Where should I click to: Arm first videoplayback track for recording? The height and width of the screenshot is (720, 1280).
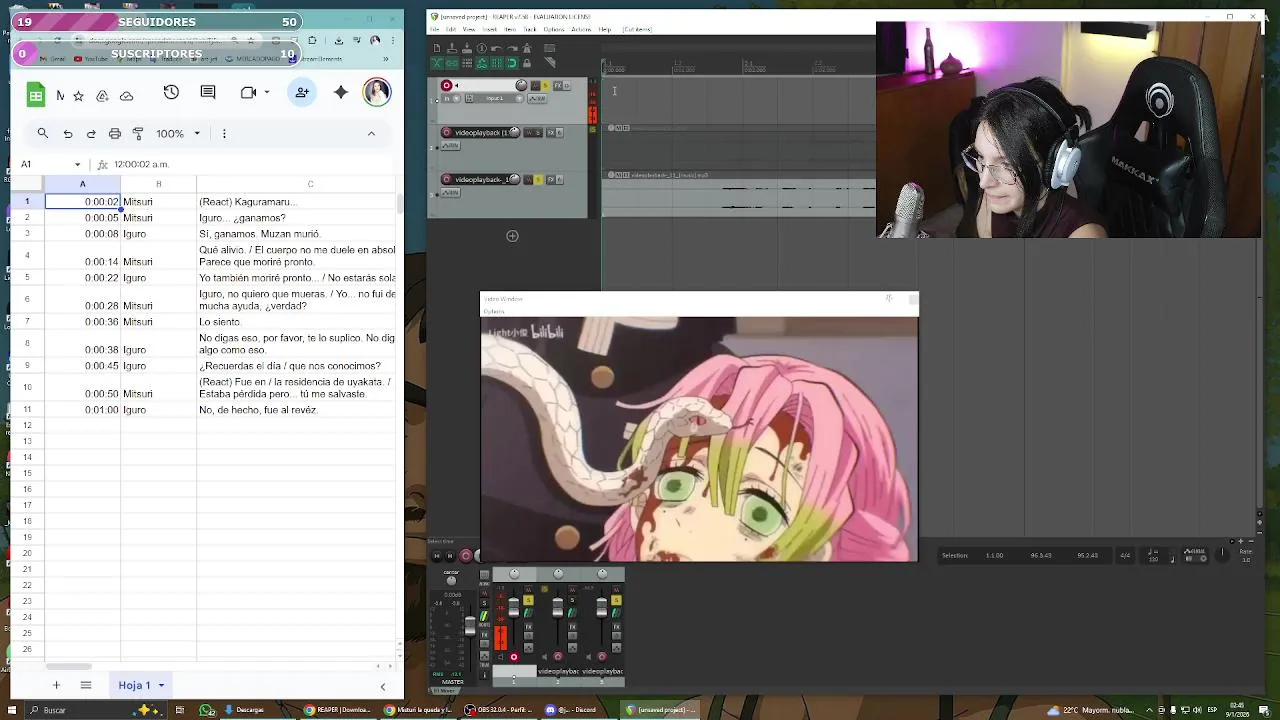(x=446, y=133)
